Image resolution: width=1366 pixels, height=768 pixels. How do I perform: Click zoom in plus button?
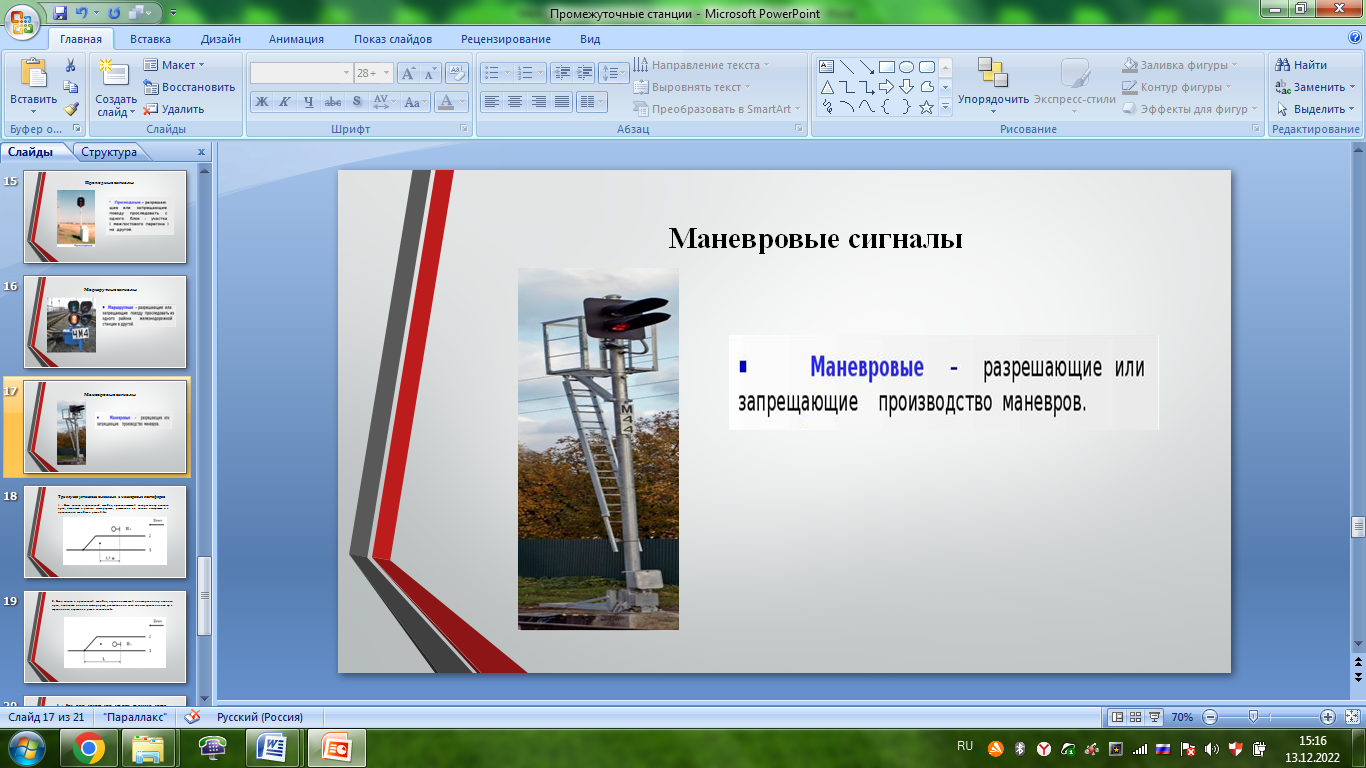point(1327,717)
